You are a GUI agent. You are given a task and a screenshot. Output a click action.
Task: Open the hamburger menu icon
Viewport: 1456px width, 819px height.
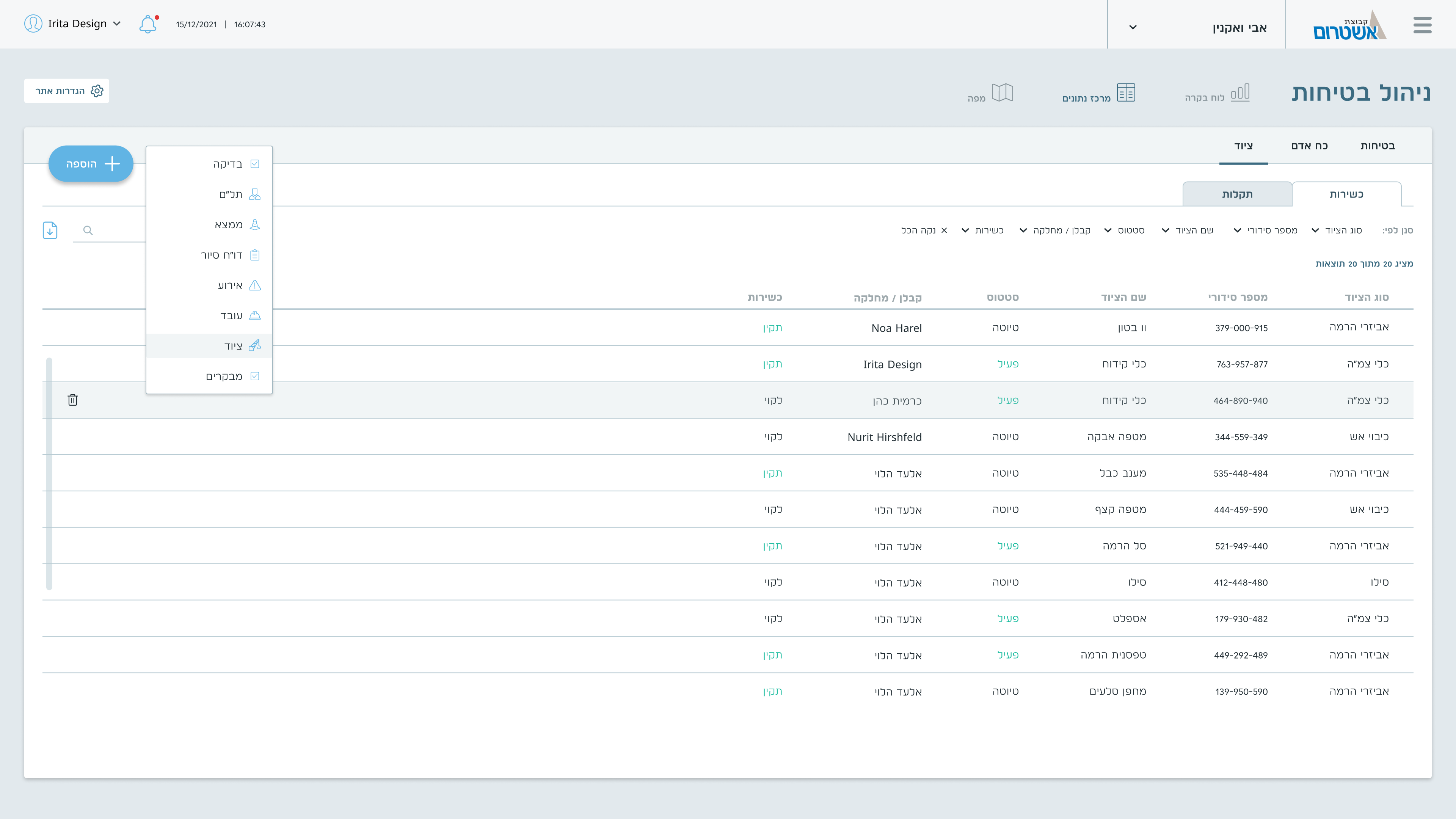click(x=1422, y=25)
